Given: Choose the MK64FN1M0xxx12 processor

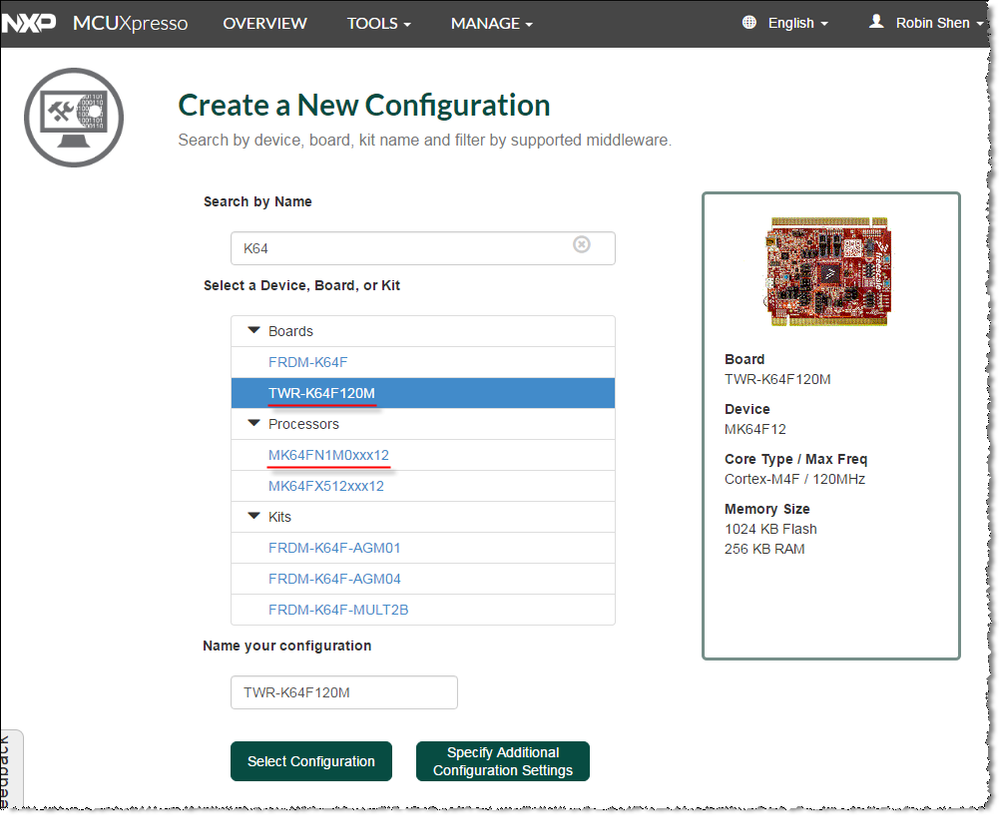Looking at the screenshot, I should 328,455.
